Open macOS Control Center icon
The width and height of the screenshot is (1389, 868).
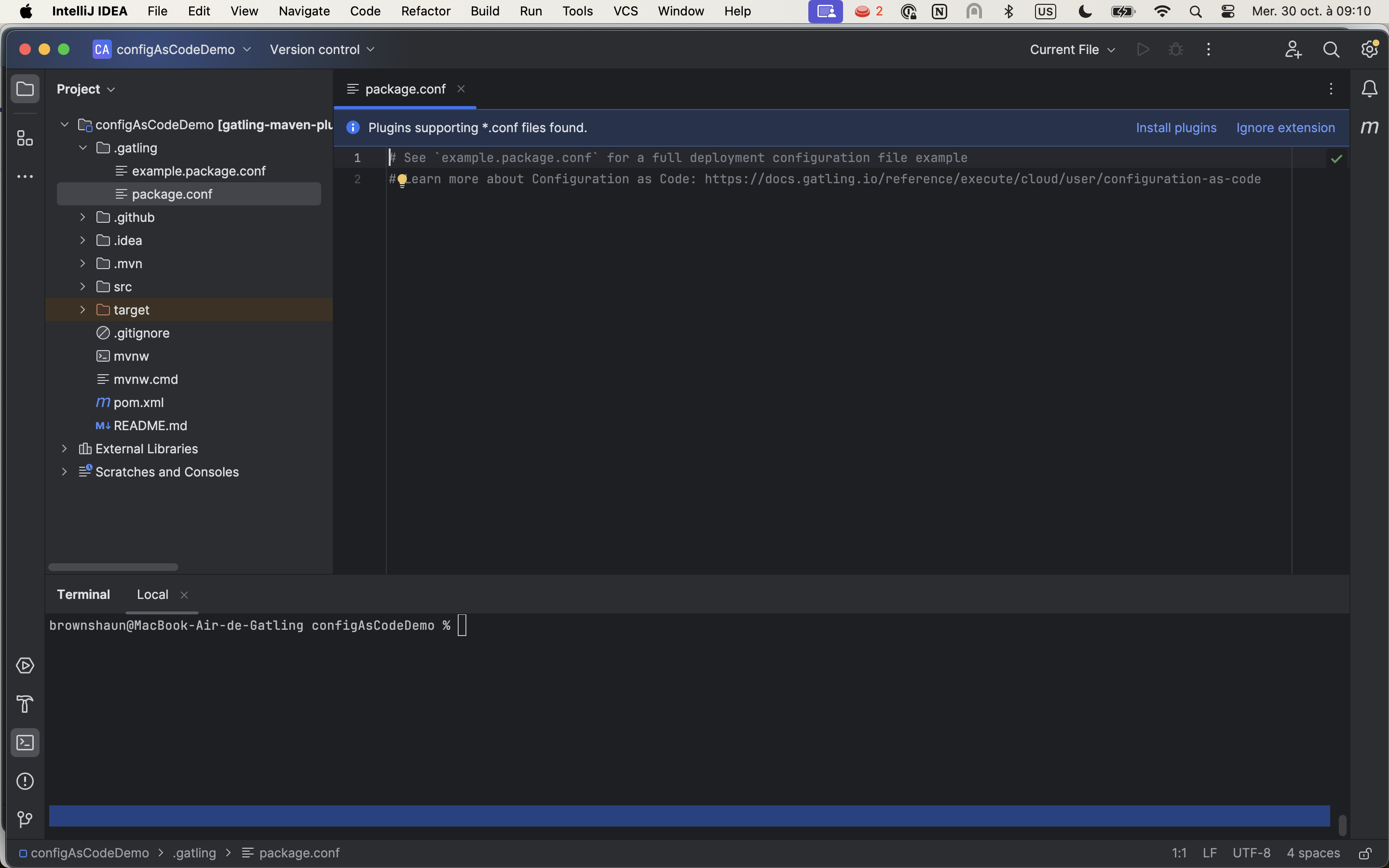[x=1228, y=12]
